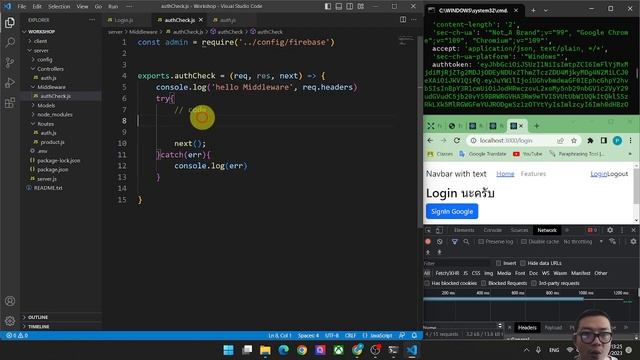The width and height of the screenshot is (640, 360).
Task: Open the Source Control view
Action: click(x=10, y=62)
